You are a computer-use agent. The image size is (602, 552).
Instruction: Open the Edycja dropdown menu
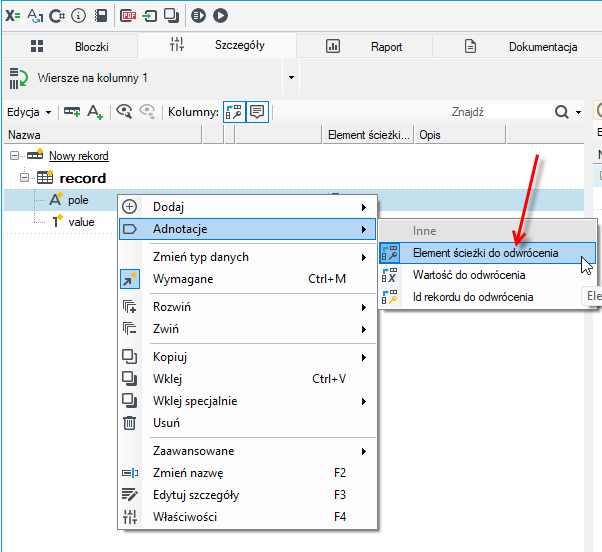[29, 112]
